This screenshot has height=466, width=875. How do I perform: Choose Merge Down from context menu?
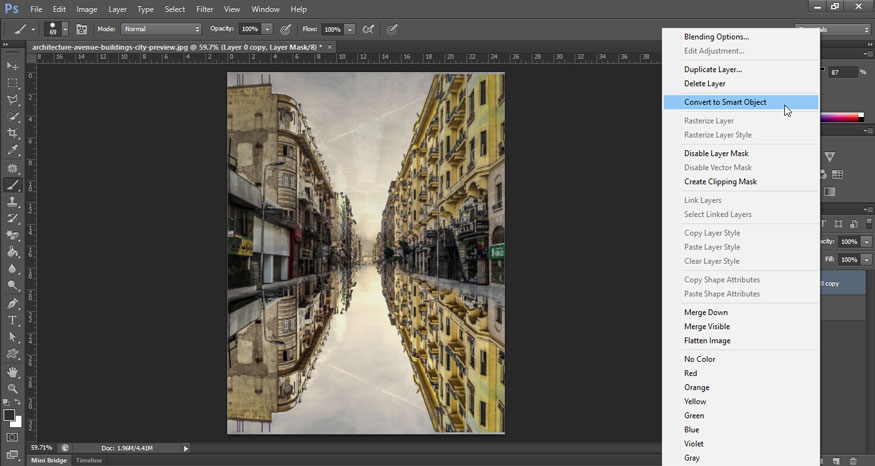pos(741,313)
